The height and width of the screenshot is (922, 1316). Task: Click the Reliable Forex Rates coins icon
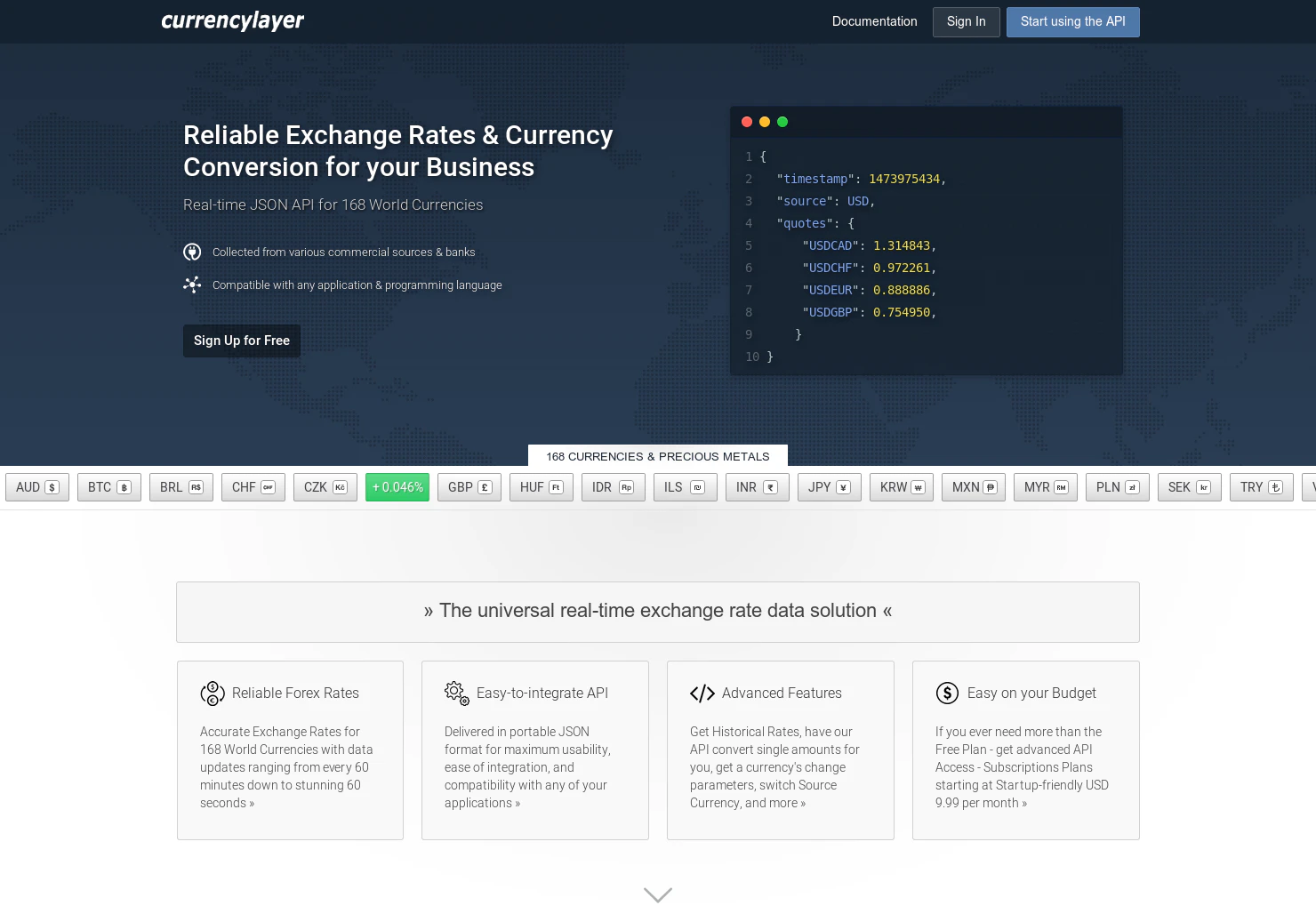(213, 694)
